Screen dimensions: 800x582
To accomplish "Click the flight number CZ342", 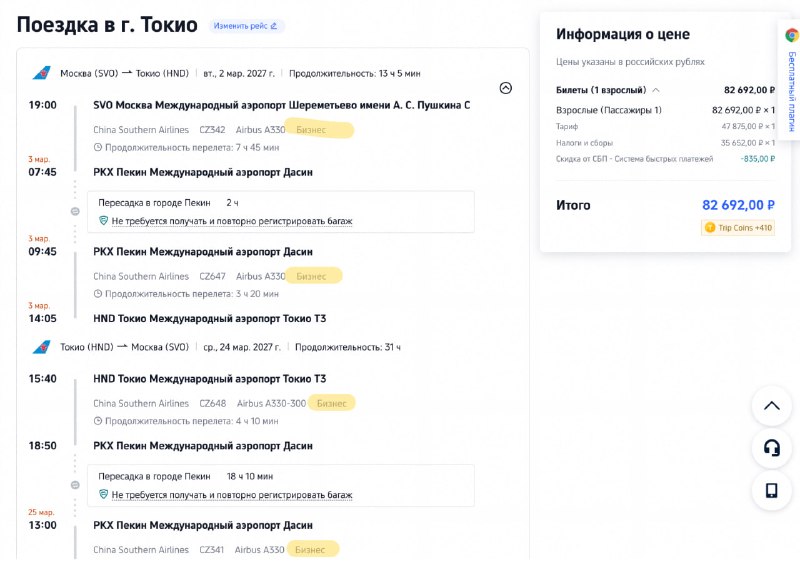I will 212,130.
